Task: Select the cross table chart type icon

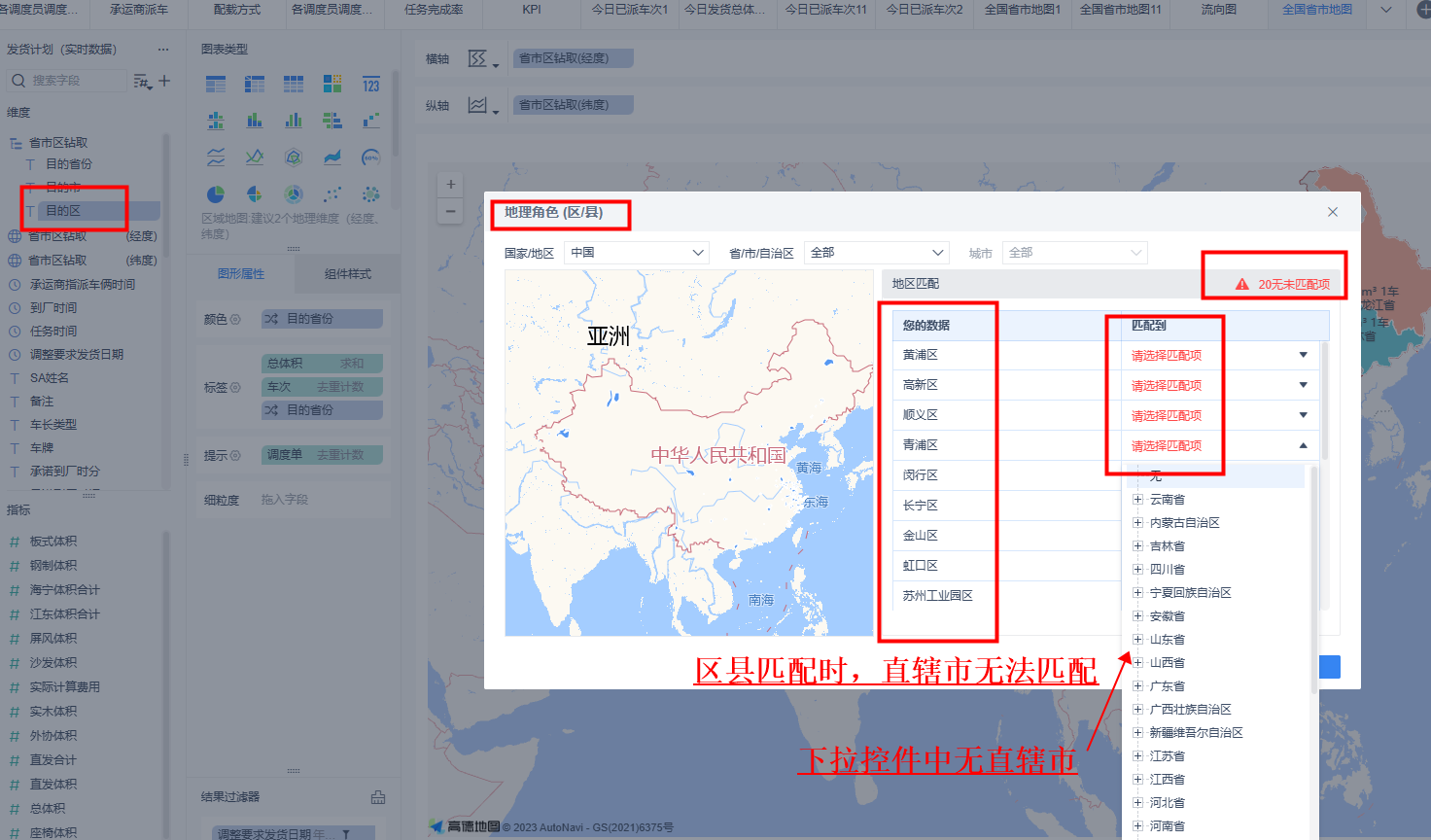Action: tap(255, 85)
